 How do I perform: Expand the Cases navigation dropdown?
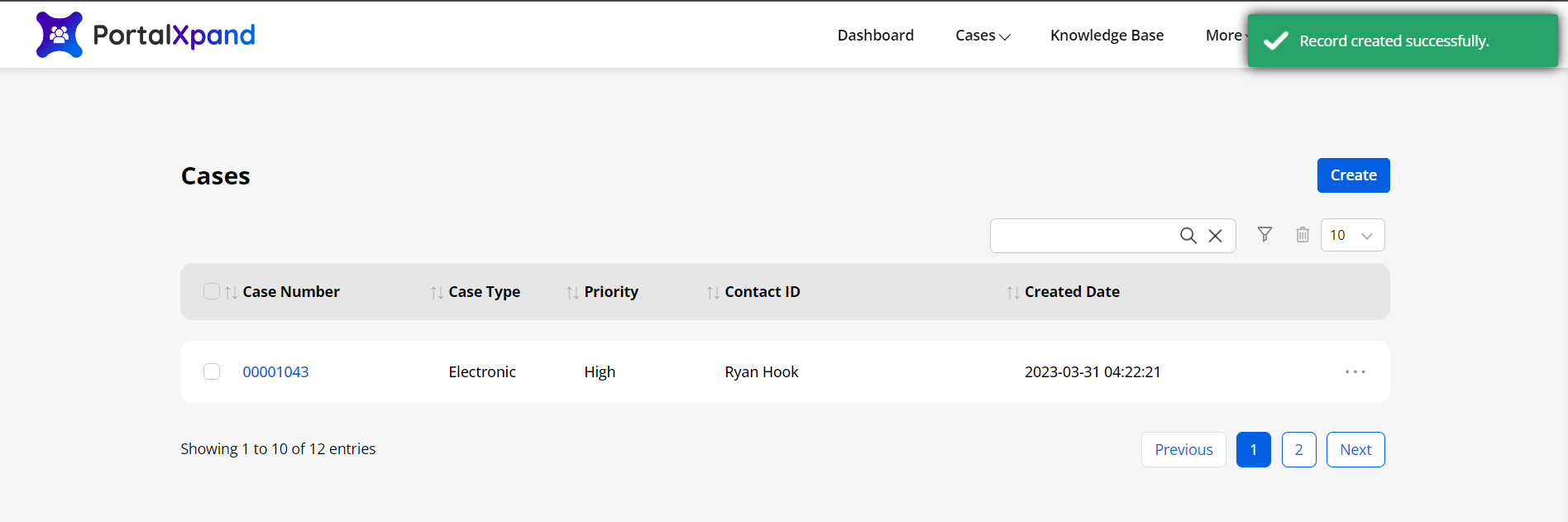tap(982, 36)
